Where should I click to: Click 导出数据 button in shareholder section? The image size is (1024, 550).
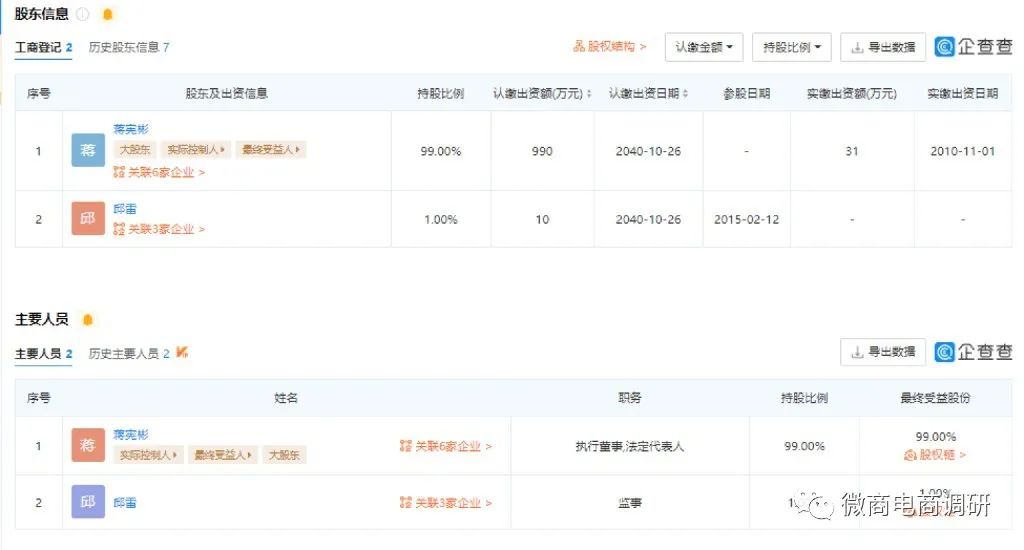click(883, 47)
